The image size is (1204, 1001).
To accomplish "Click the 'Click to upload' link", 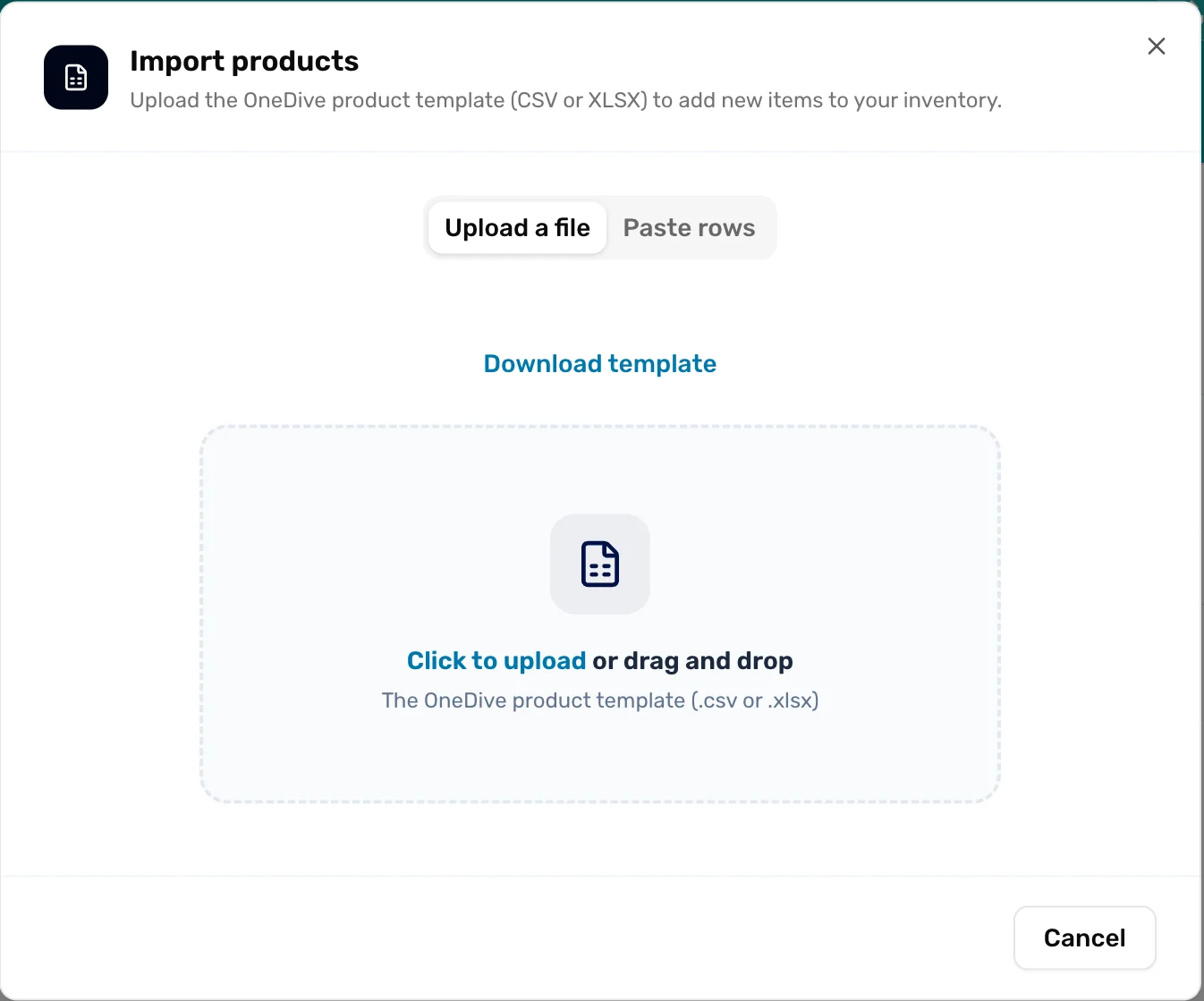I will click(x=496, y=661).
